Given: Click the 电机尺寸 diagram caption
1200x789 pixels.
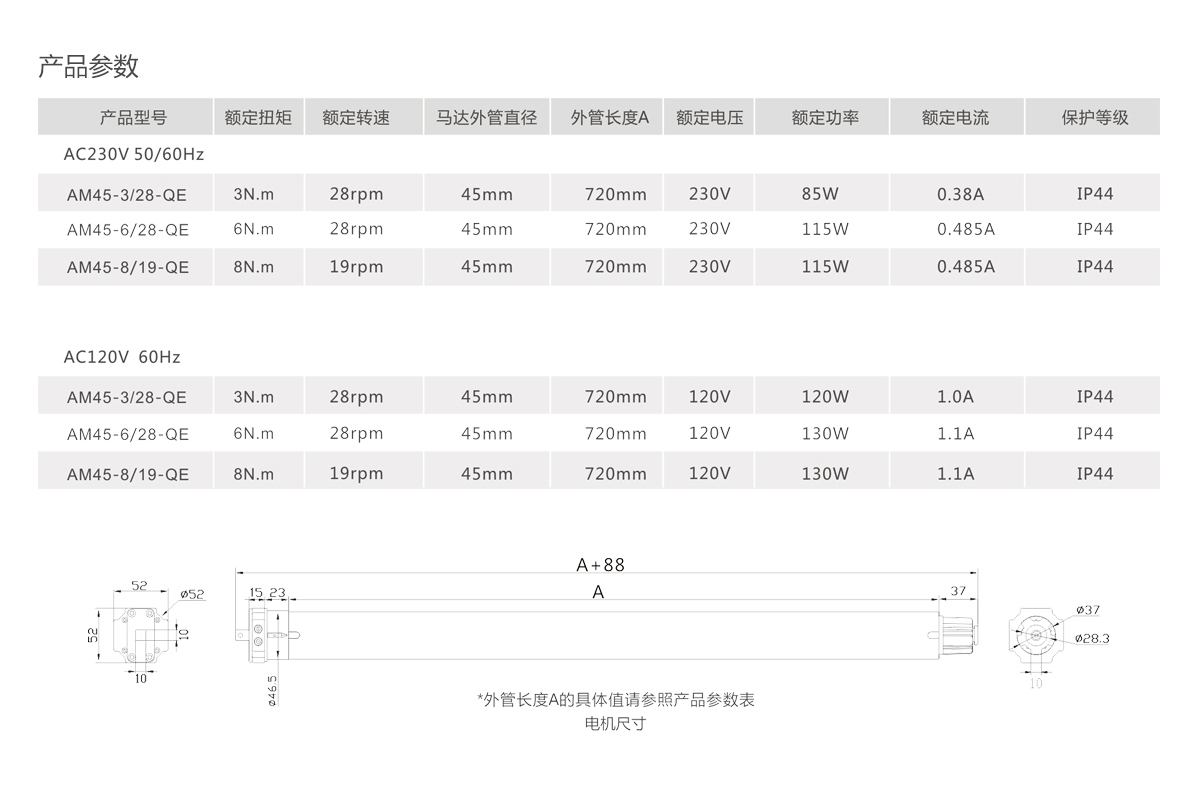Looking at the screenshot, I should (615, 723).
